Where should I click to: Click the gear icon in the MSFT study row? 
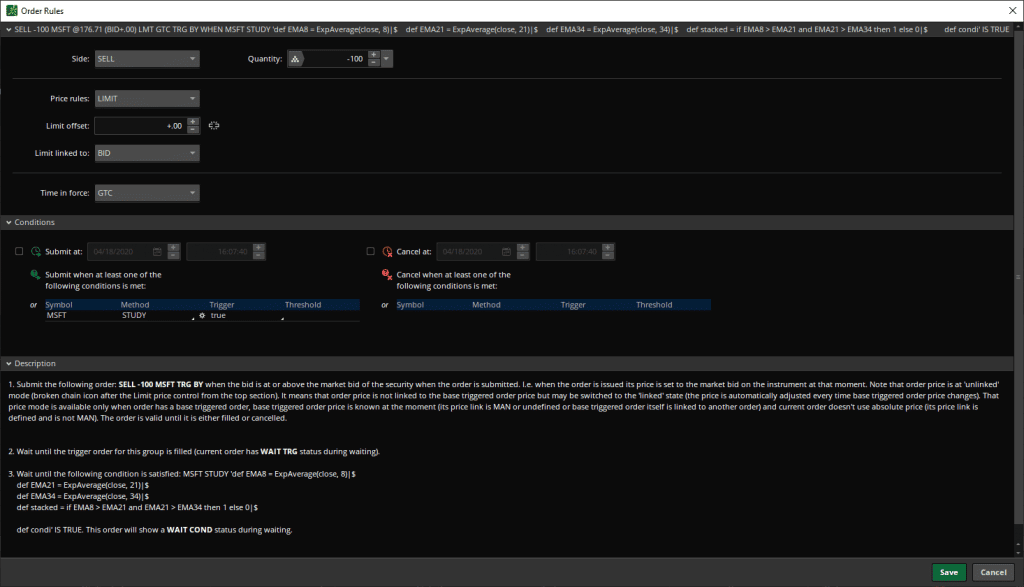pos(202,315)
